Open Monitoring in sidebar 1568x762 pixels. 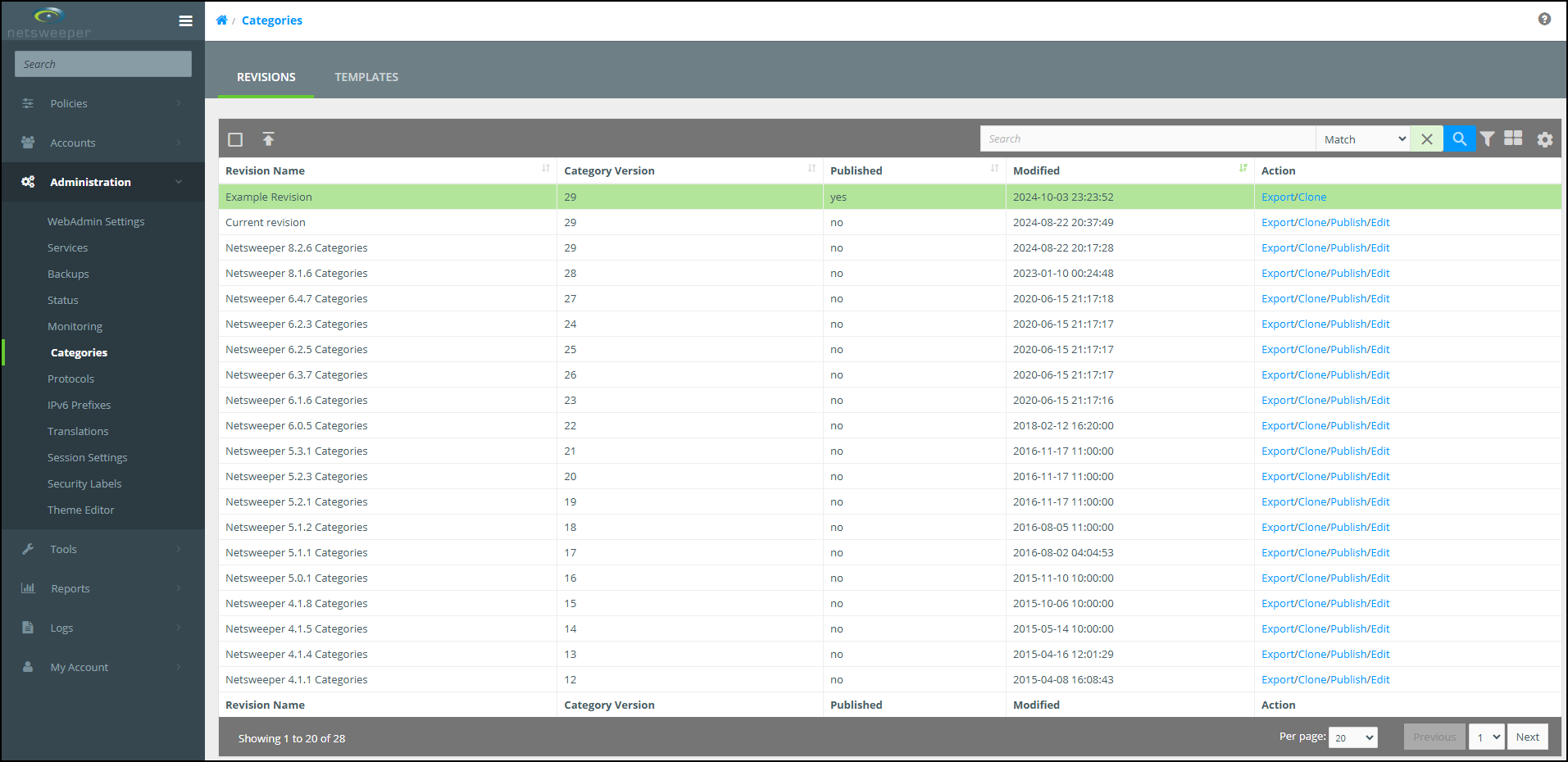point(75,326)
